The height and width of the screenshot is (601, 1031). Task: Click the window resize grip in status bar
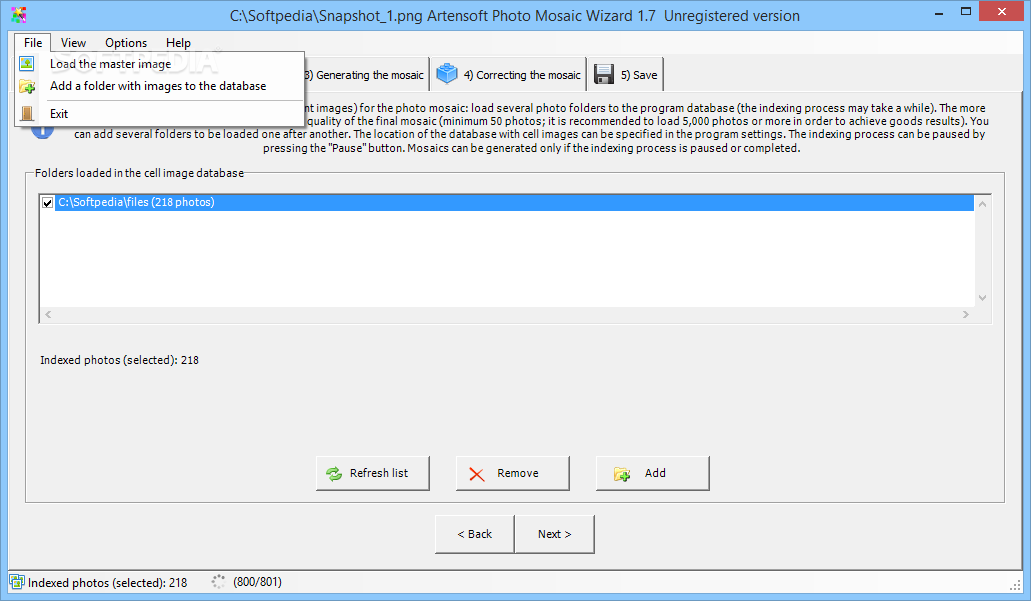[x=1015, y=584]
